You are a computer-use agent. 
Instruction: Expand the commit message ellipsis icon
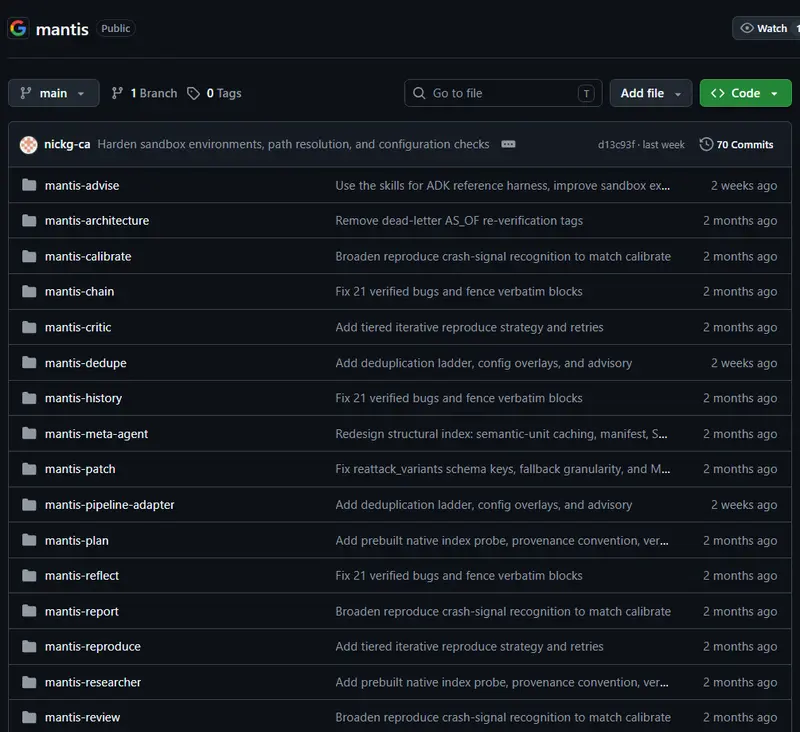[x=508, y=144]
